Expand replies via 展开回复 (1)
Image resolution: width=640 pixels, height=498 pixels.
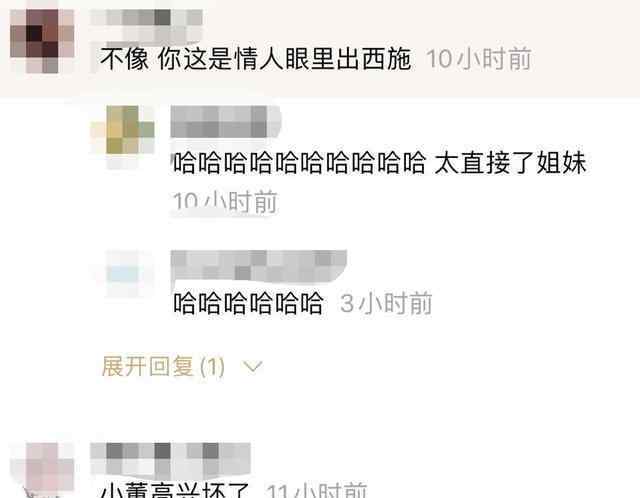point(163,366)
